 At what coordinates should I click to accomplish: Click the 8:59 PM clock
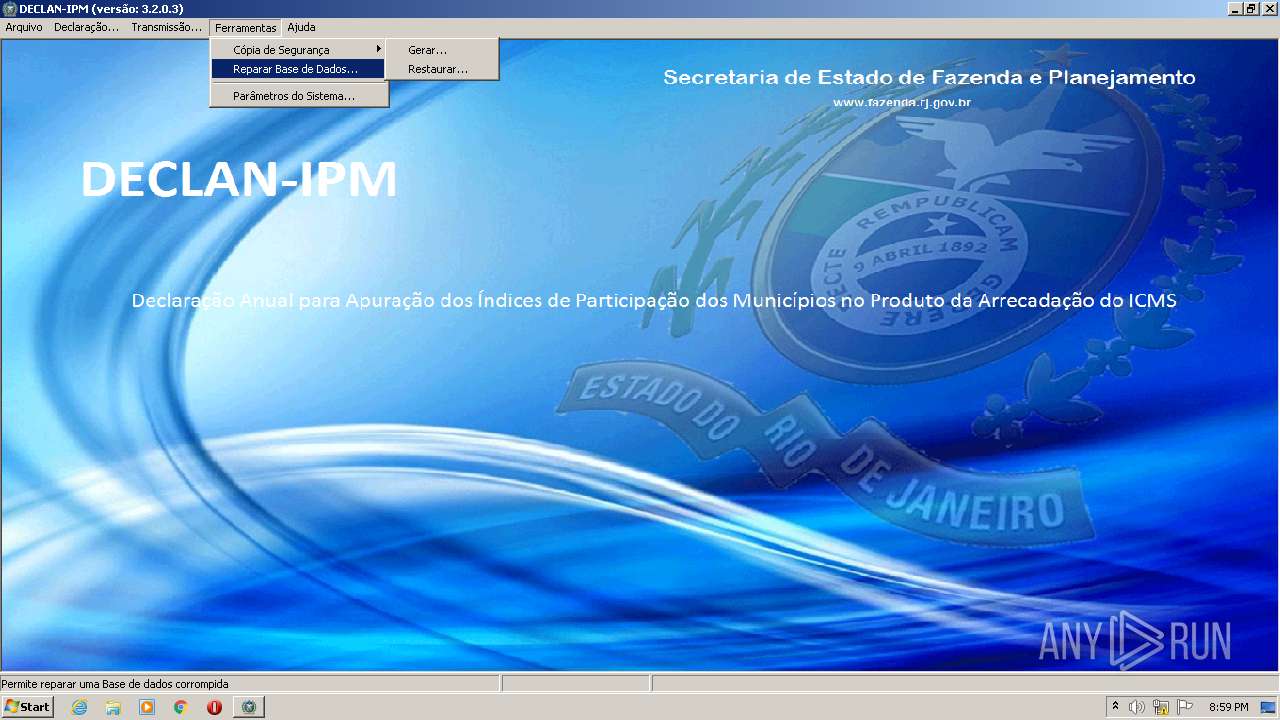click(x=1228, y=707)
